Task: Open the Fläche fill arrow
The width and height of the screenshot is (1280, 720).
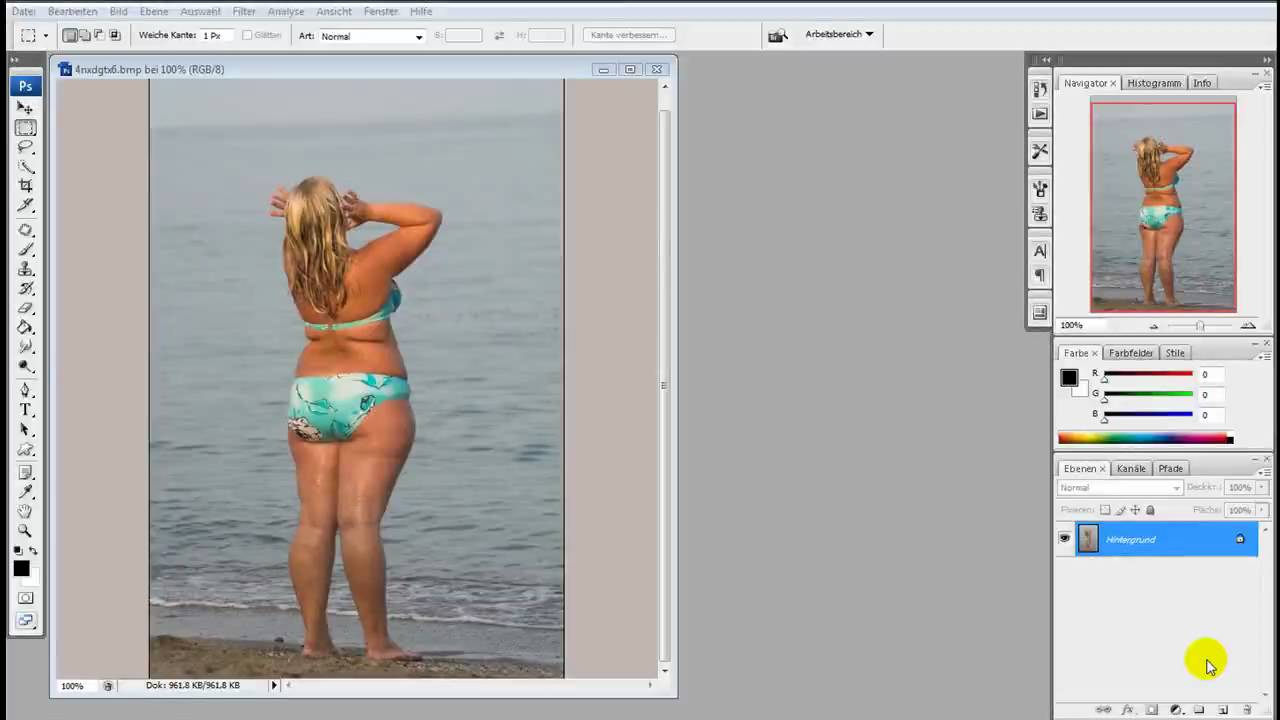Action: coord(1262,510)
